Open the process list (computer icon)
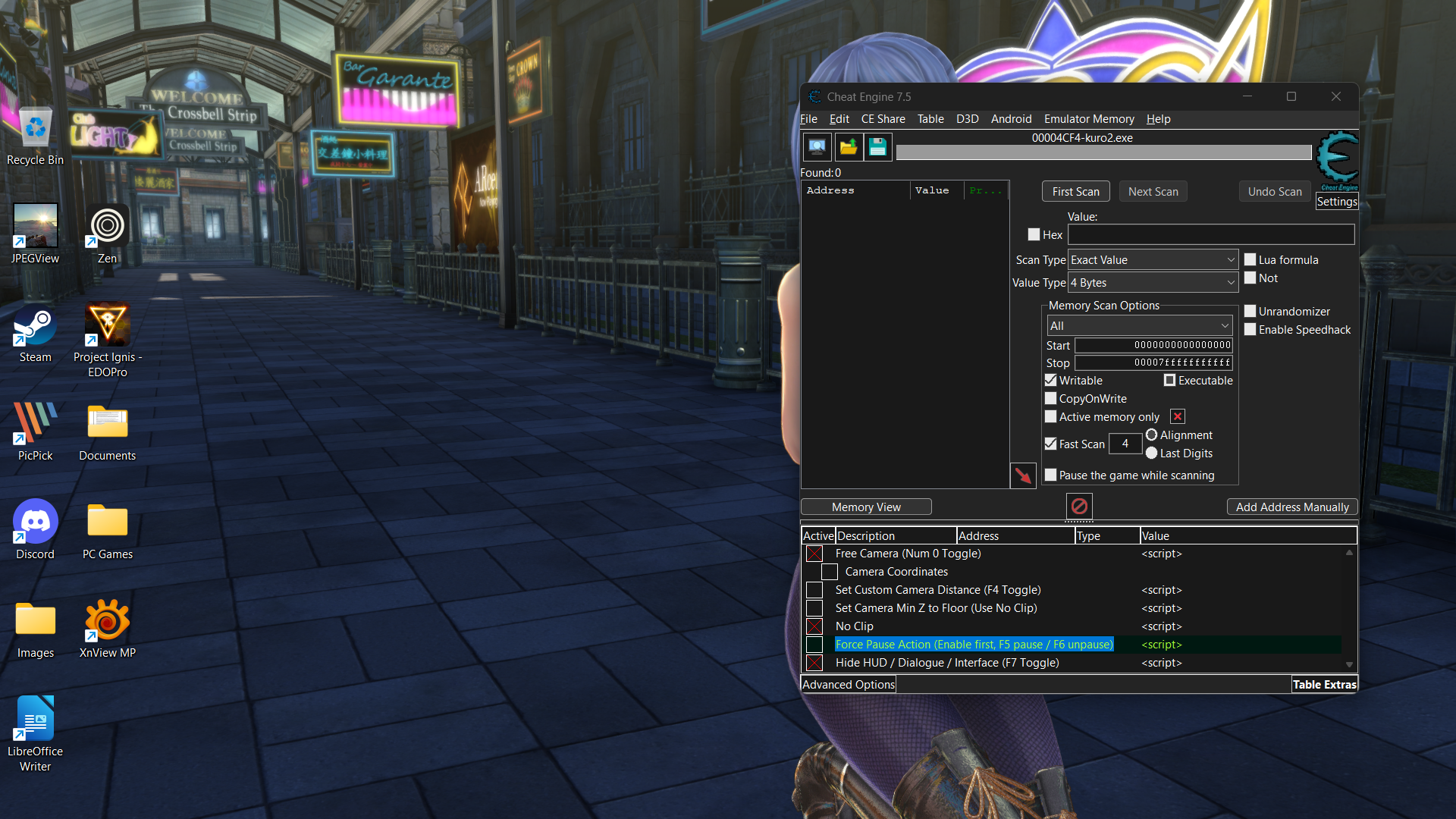 (x=817, y=146)
